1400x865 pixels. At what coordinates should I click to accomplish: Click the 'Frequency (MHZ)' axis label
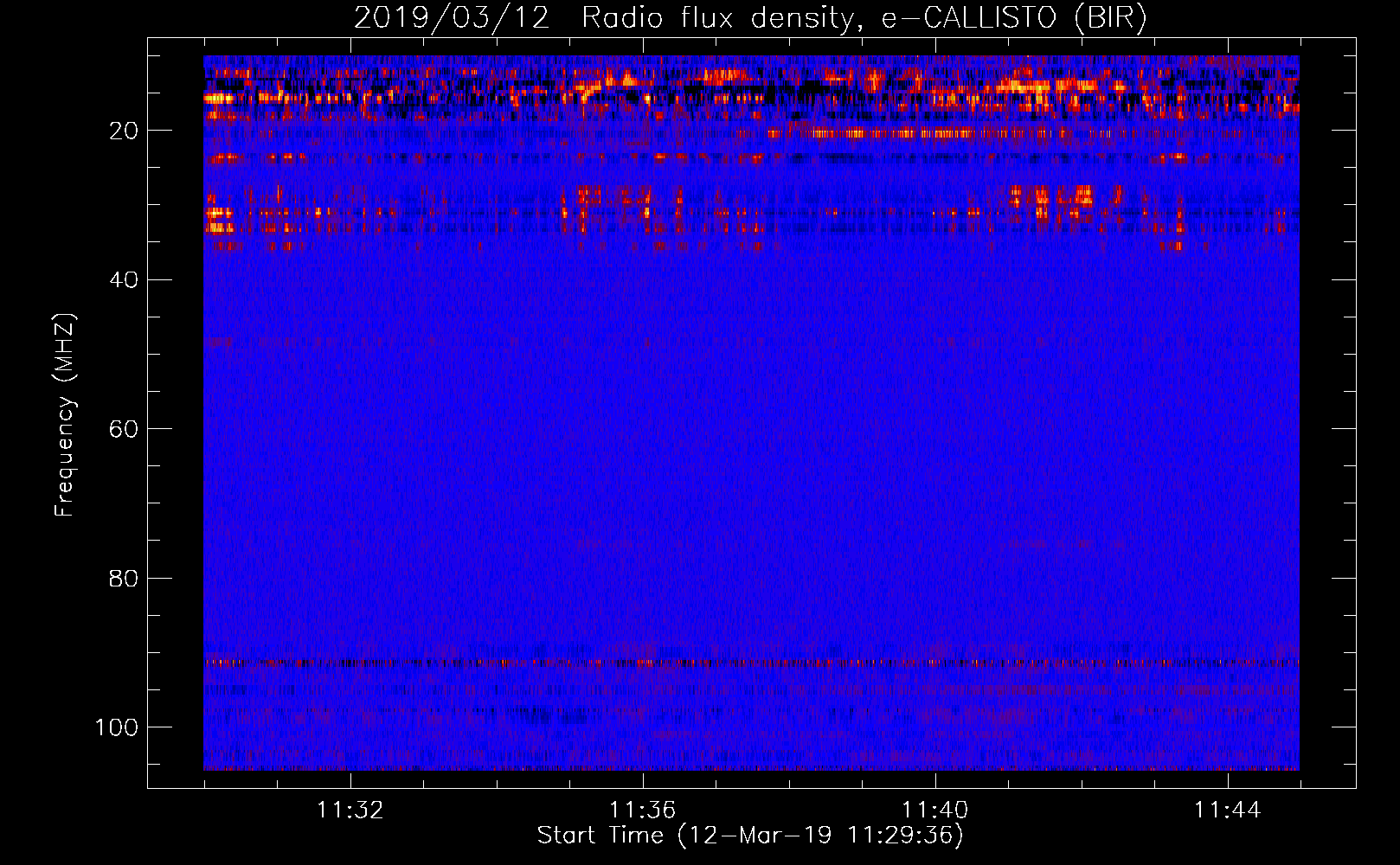coord(66,415)
